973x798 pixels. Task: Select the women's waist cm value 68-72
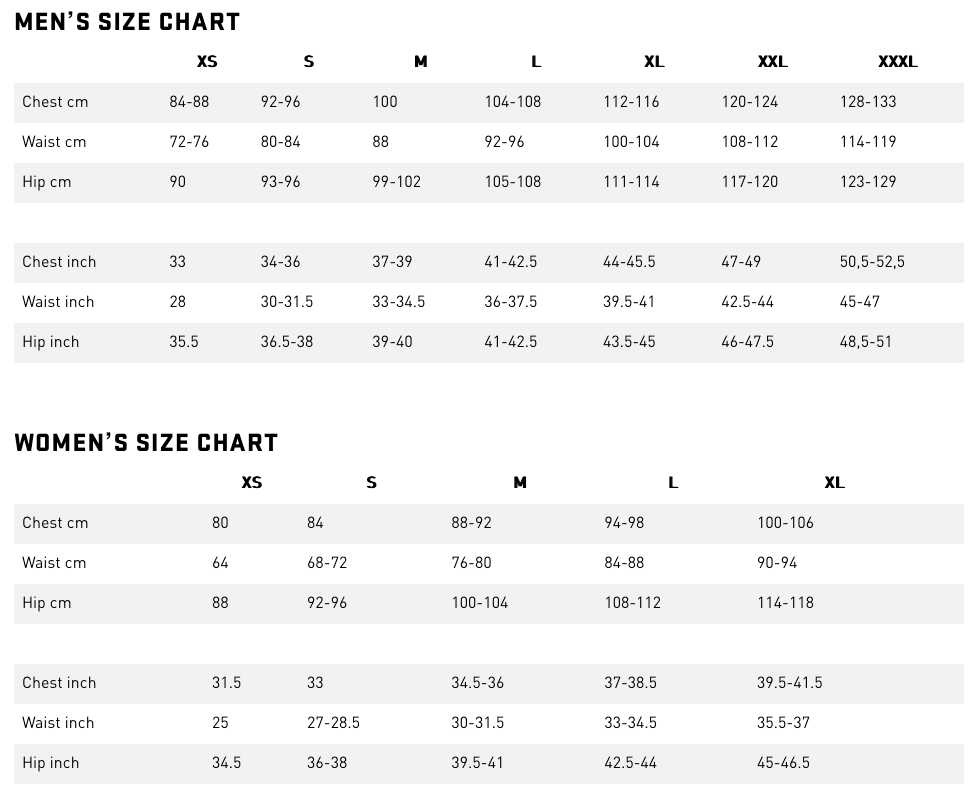[327, 563]
